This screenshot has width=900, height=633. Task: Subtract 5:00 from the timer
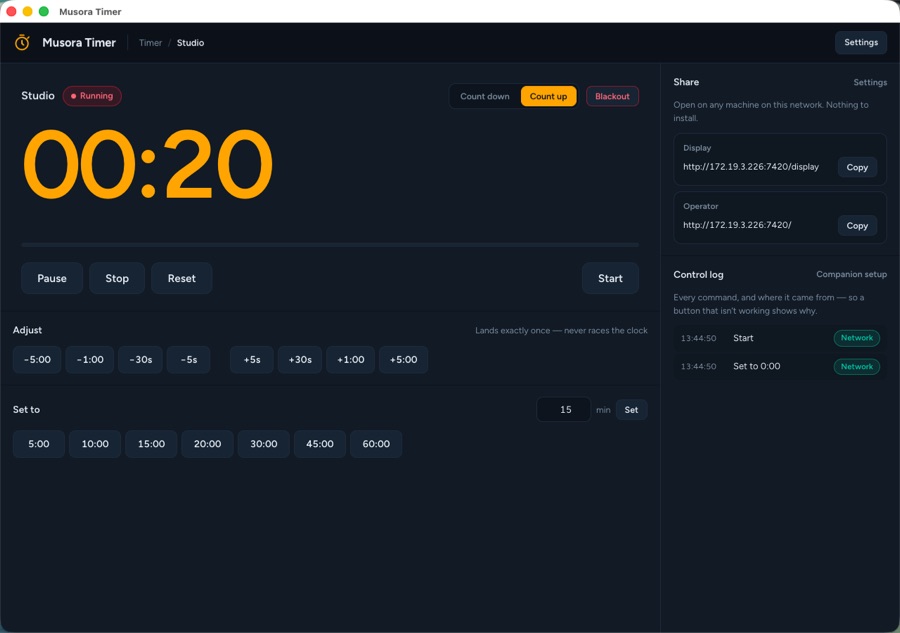(37, 360)
